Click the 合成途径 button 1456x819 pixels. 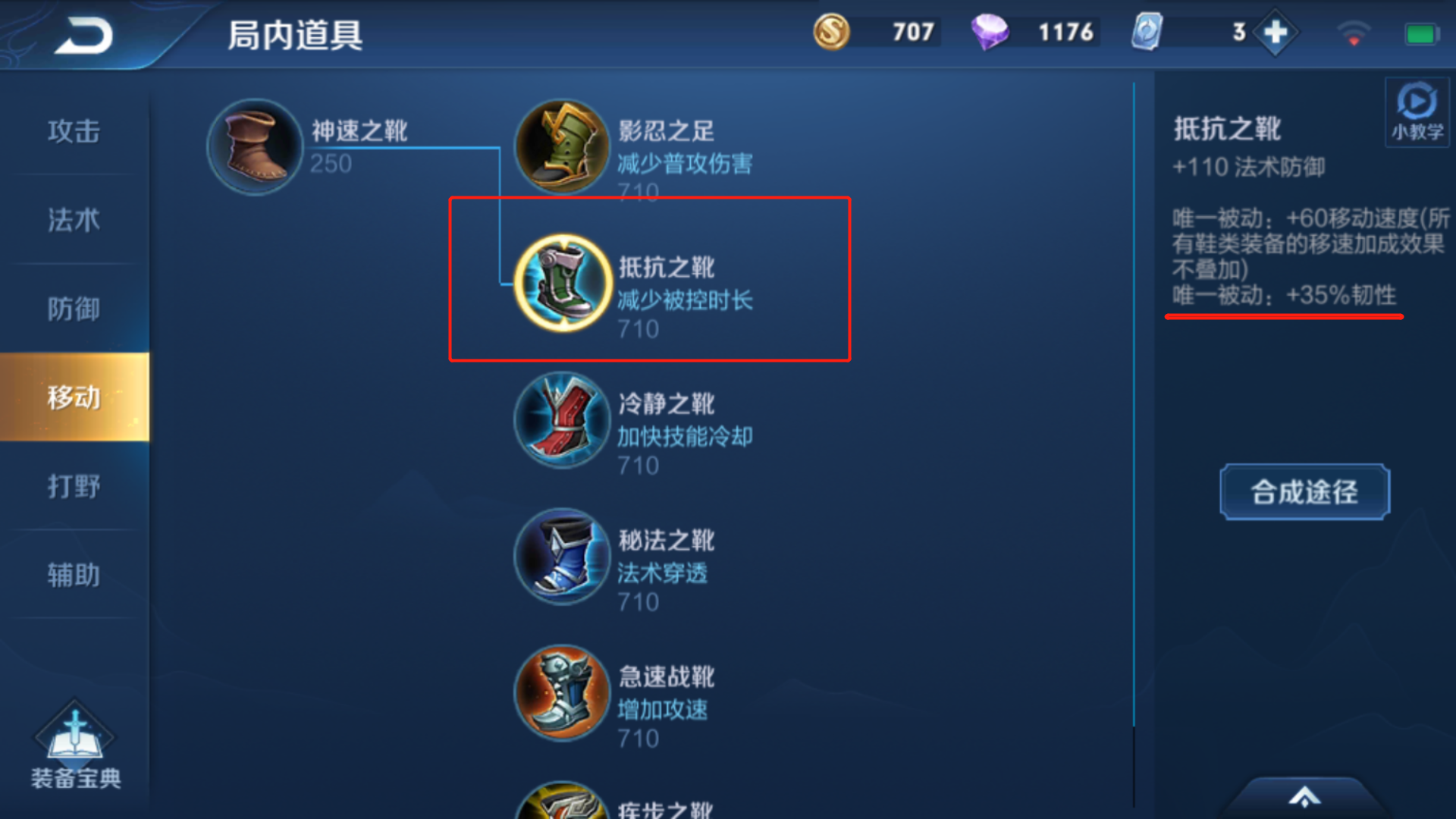pos(1304,492)
